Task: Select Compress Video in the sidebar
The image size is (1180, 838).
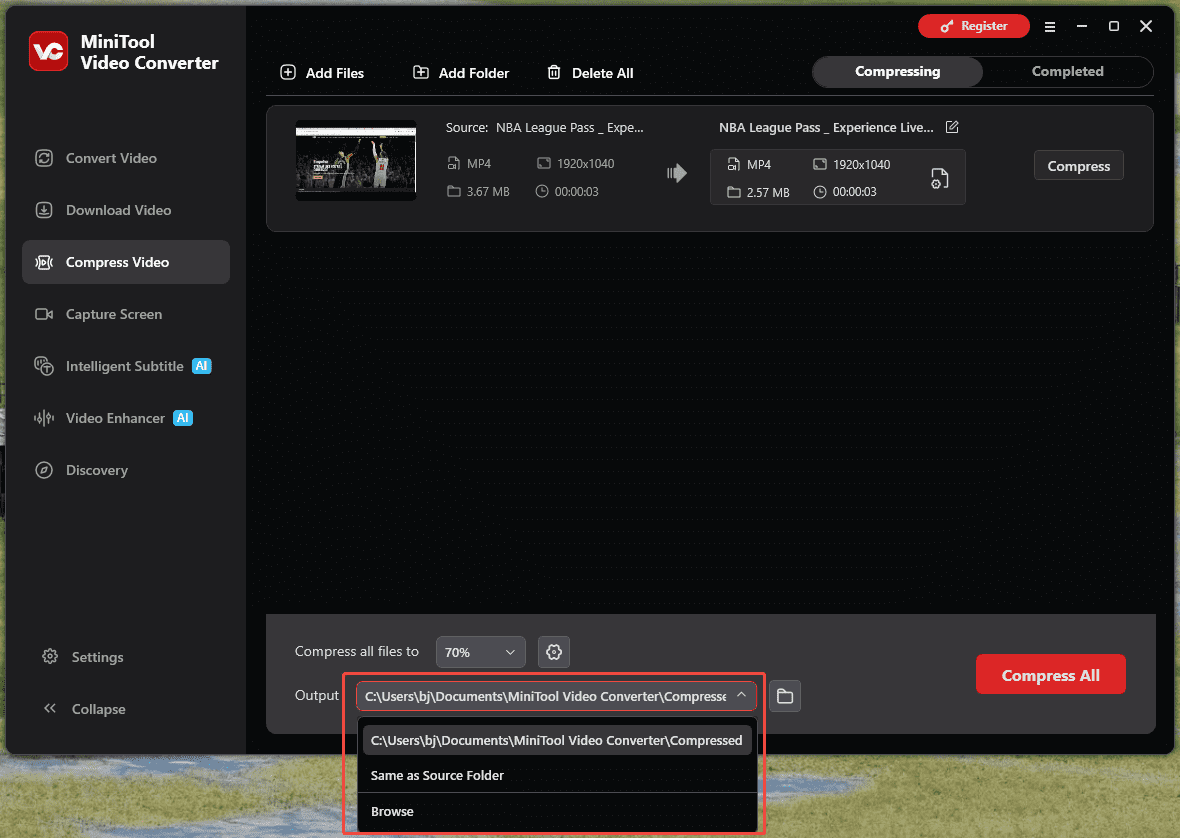Action: [126, 262]
